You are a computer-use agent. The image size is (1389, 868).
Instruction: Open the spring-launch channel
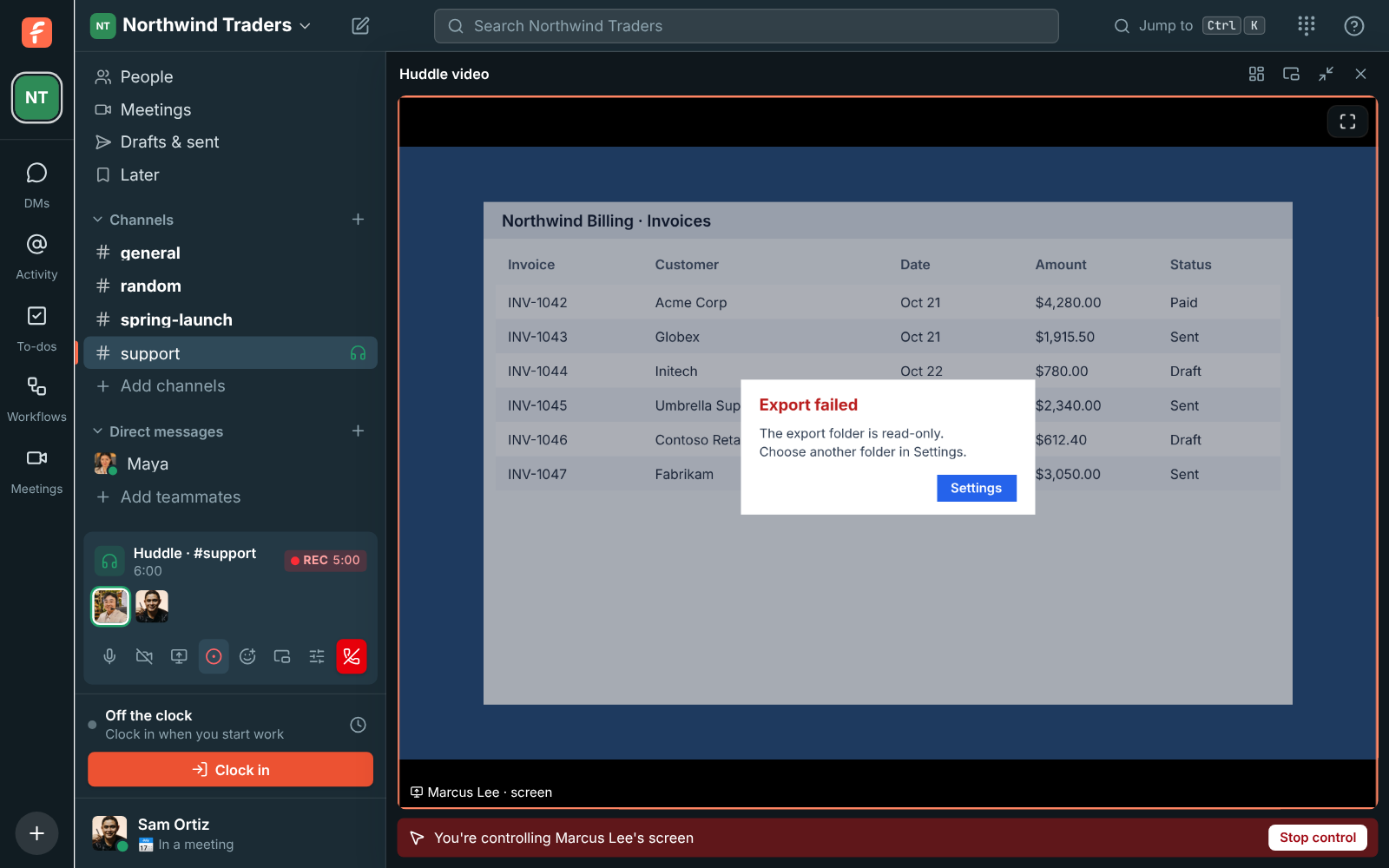coord(231,320)
